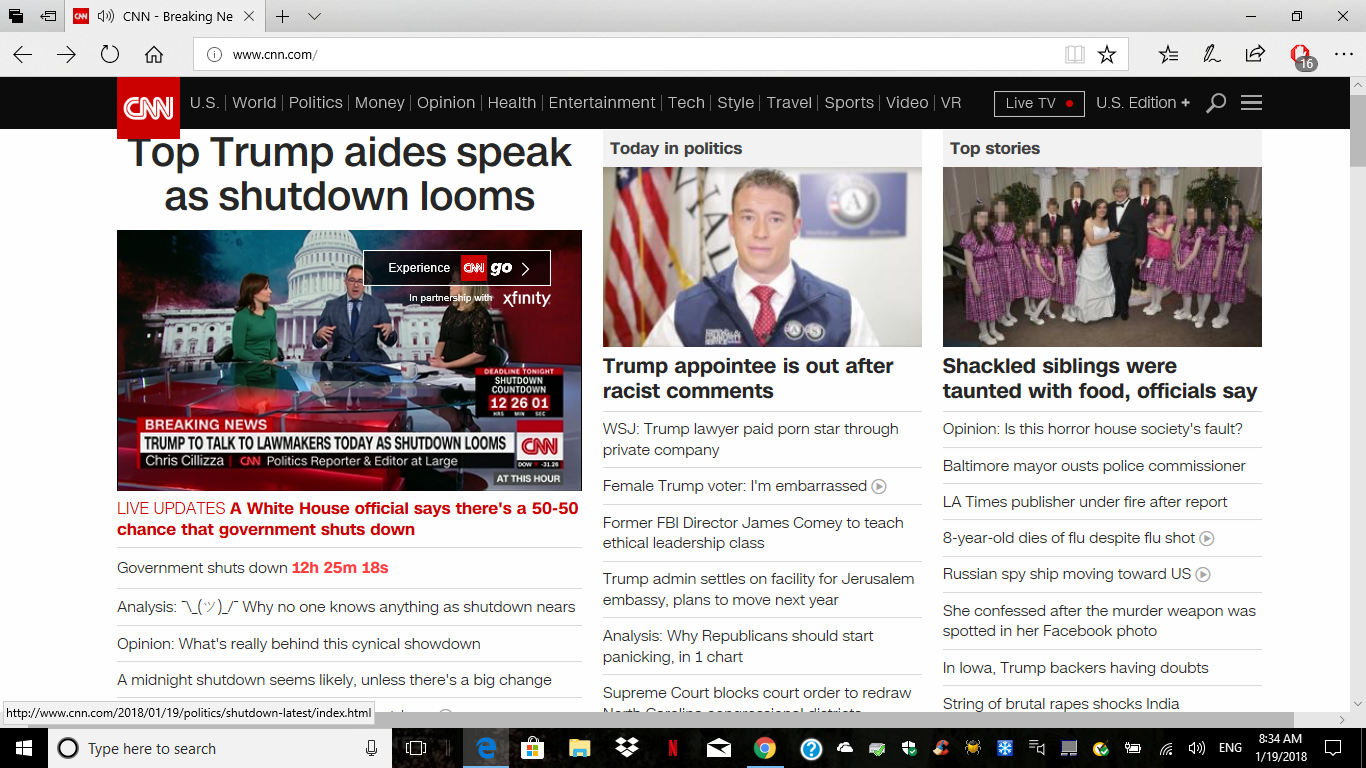Click the CNN logo in site header
The image size is (1366, 768).
pyautogui.click(x=148, y=108)
